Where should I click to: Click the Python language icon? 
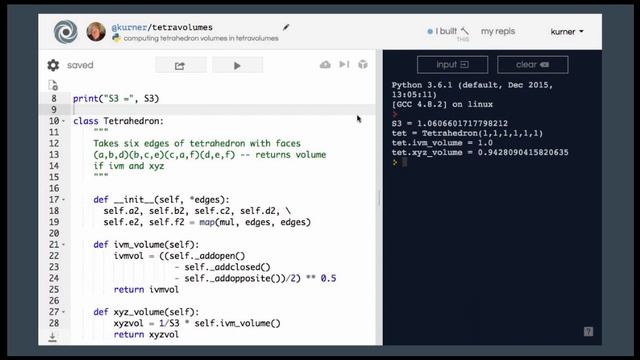point(117,38)
